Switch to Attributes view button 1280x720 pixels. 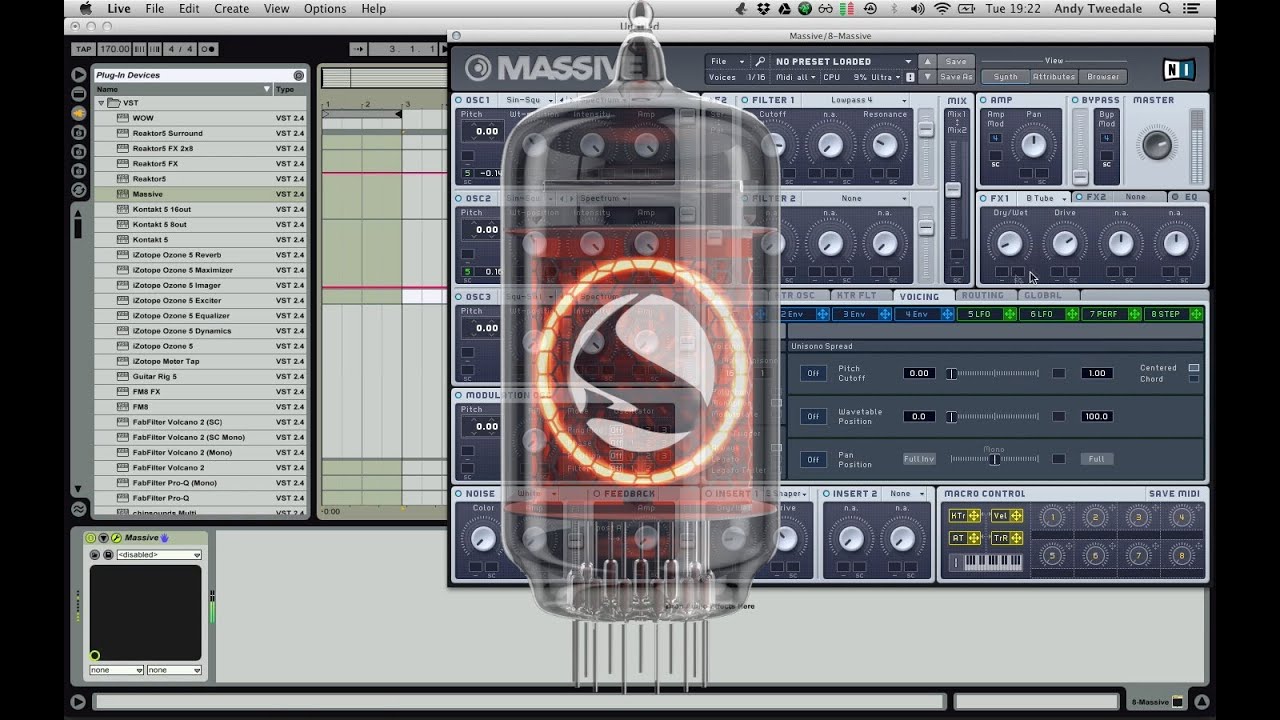pos(1054,77)
